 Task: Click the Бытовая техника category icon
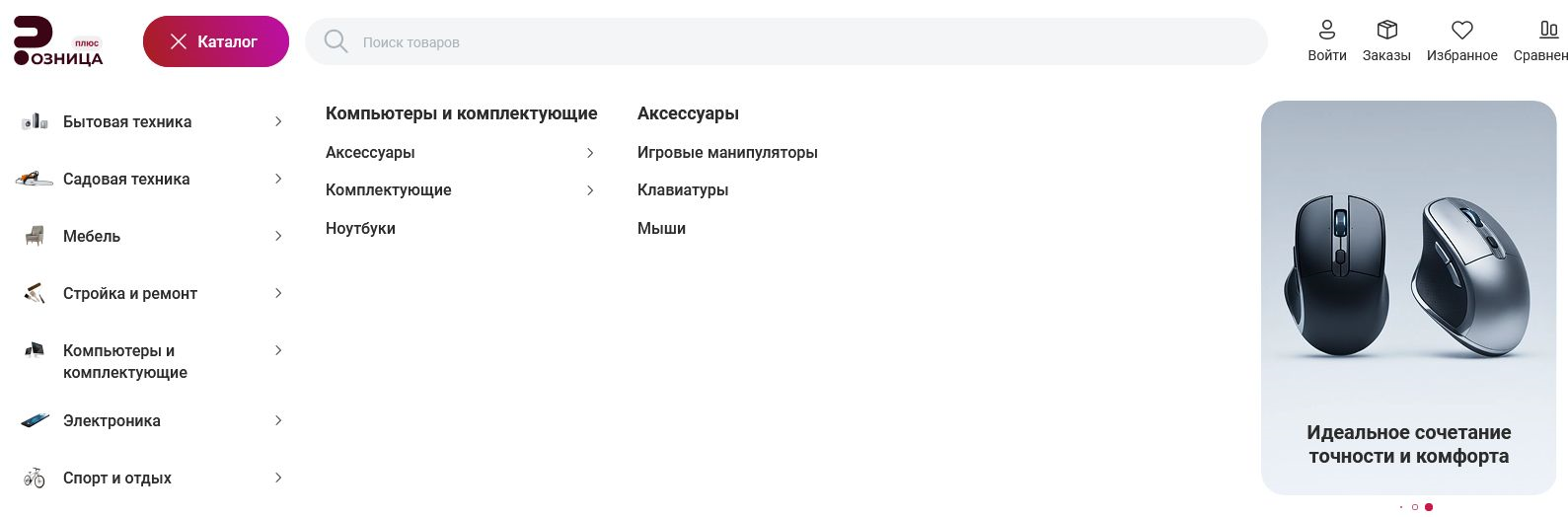coord(35,121)
